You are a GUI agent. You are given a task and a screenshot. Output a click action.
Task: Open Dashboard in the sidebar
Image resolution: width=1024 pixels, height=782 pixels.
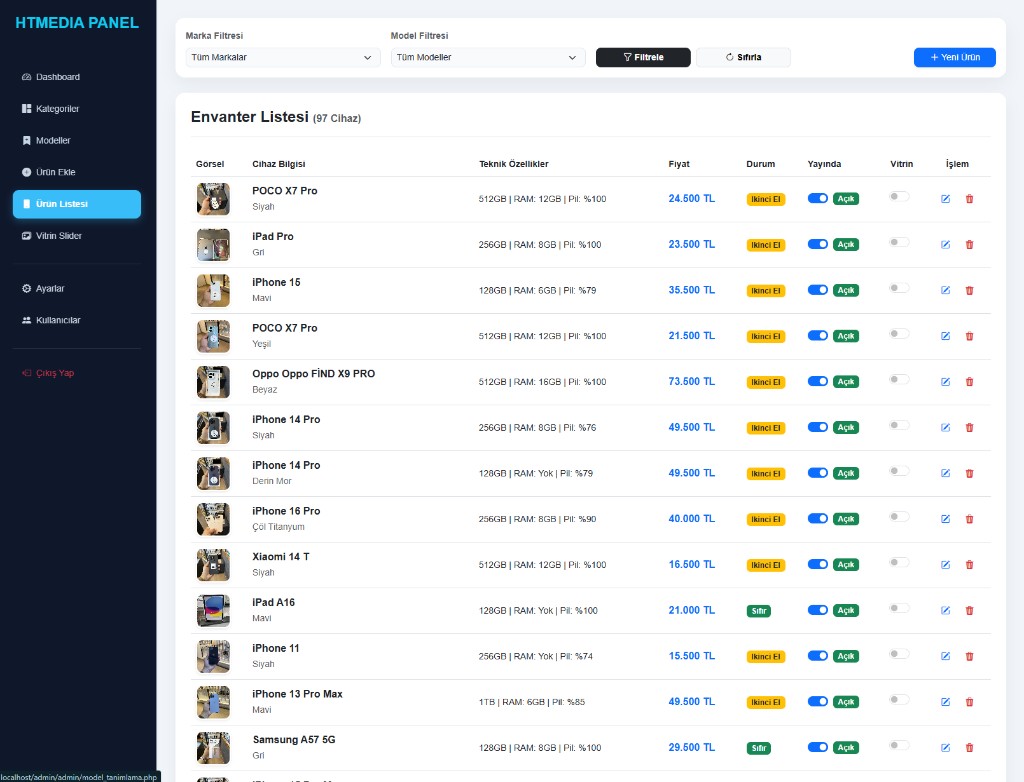77,77
